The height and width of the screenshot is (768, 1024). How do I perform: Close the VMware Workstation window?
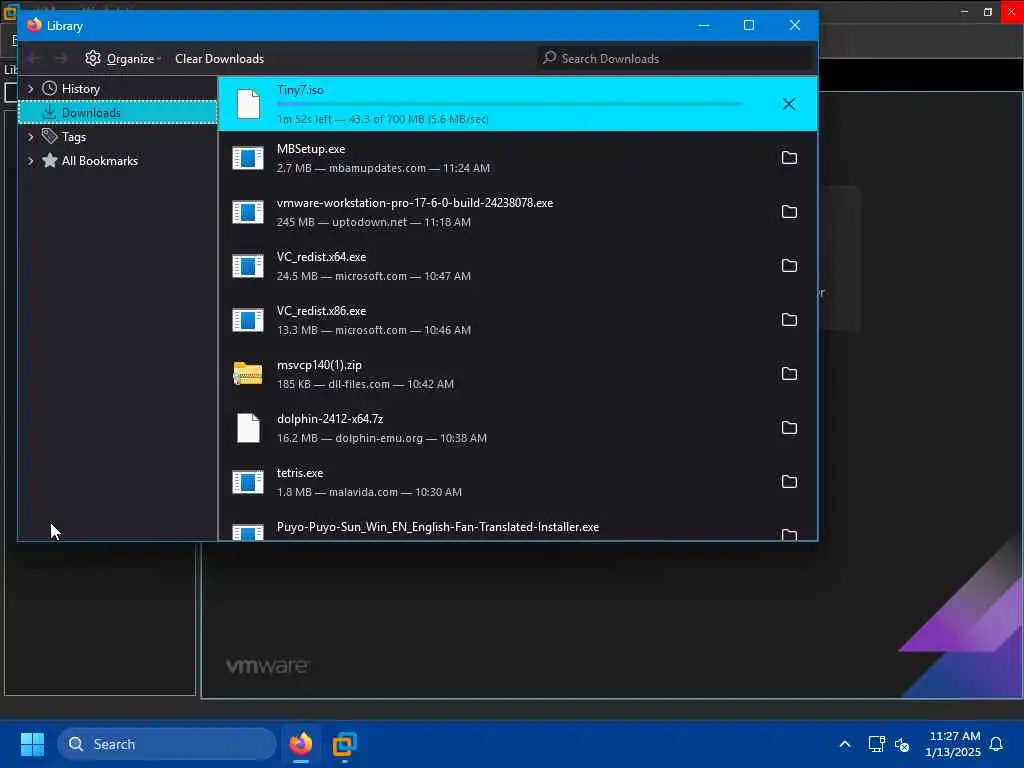pyautogui.click(x=1012, y=12)
